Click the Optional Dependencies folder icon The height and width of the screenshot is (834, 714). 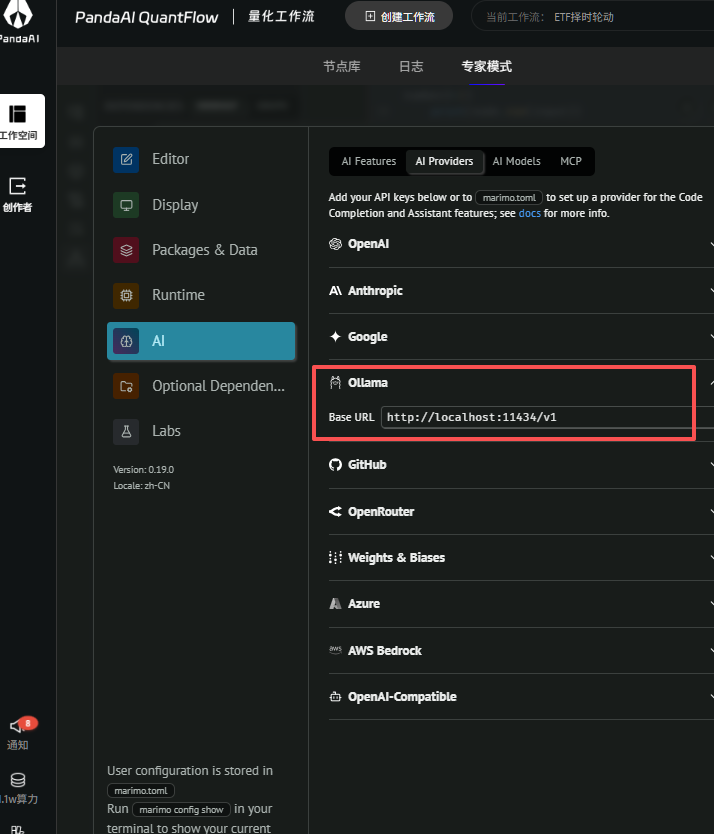tap(126, 386)
